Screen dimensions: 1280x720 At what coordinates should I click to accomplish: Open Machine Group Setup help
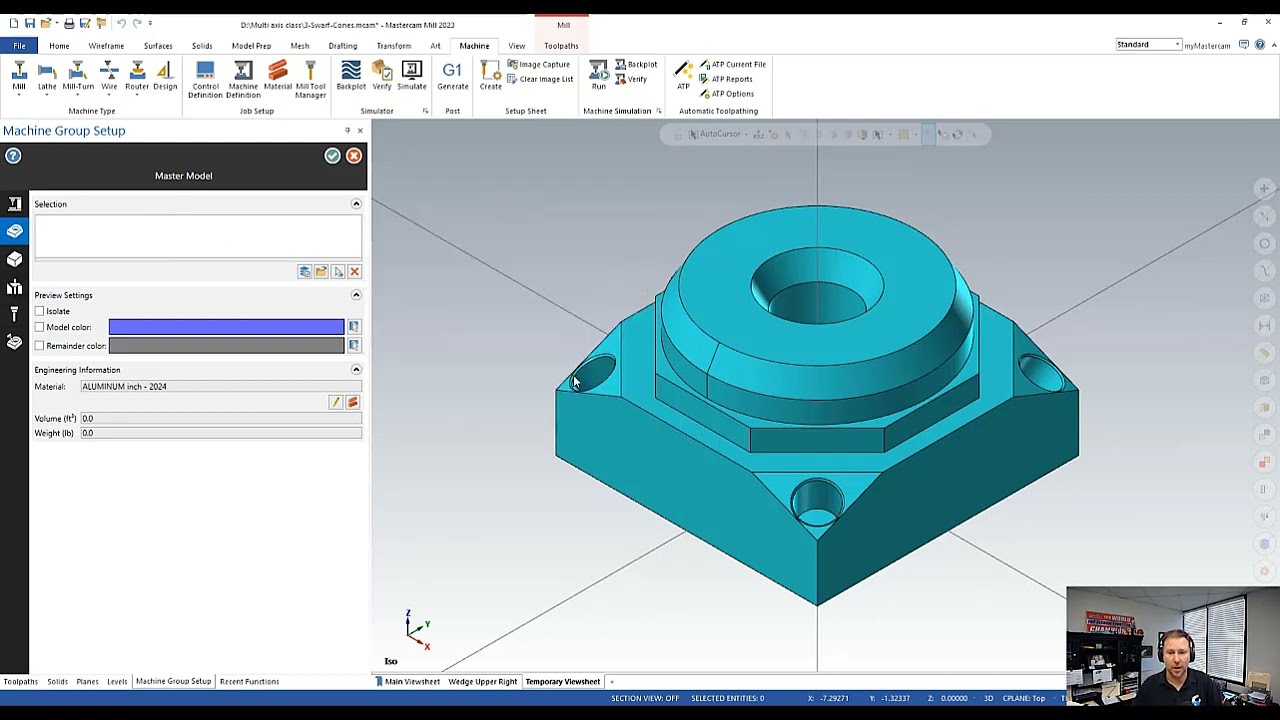tap(13, 156)
